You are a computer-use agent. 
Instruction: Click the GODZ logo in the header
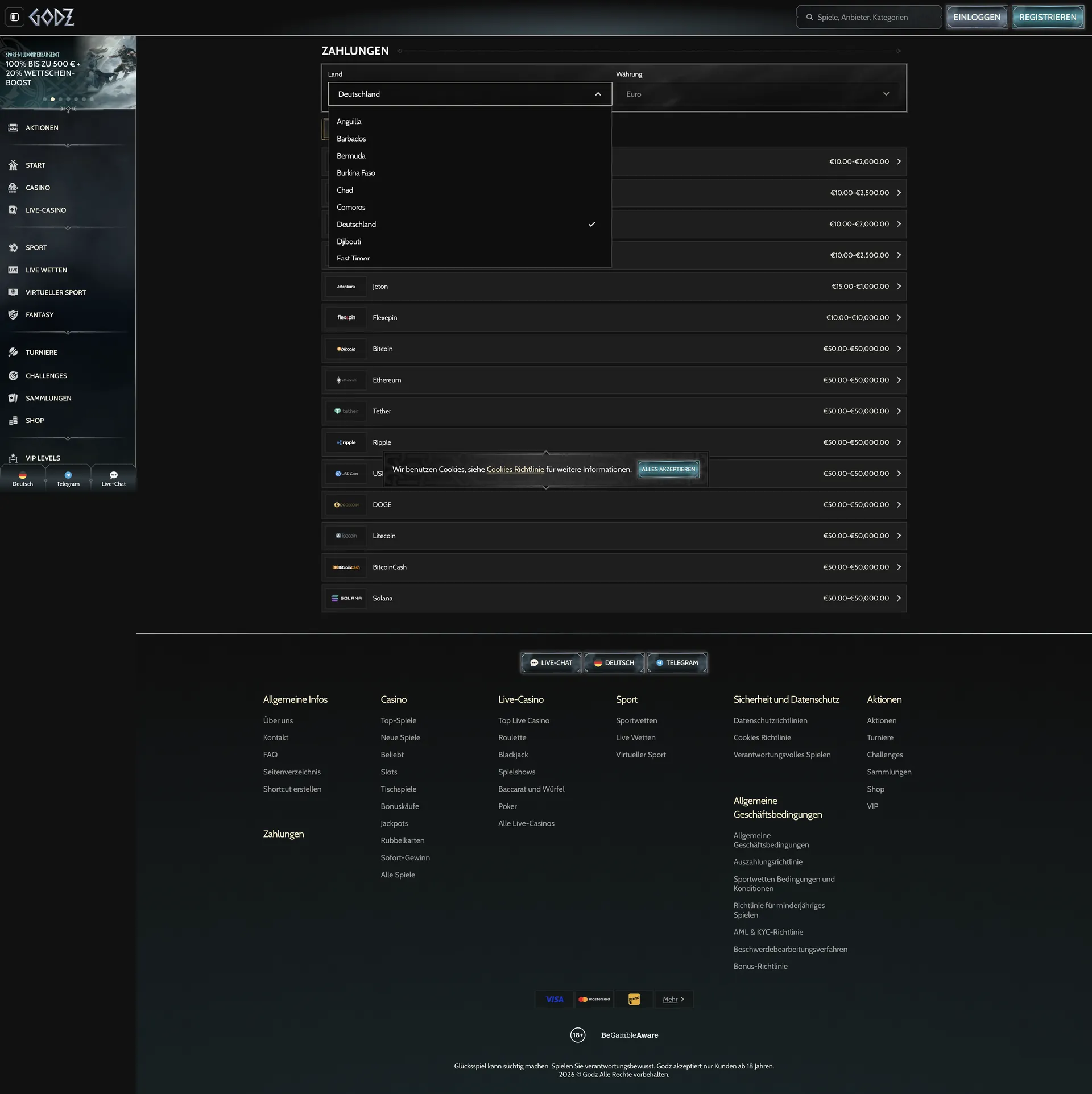pos(52,17)
